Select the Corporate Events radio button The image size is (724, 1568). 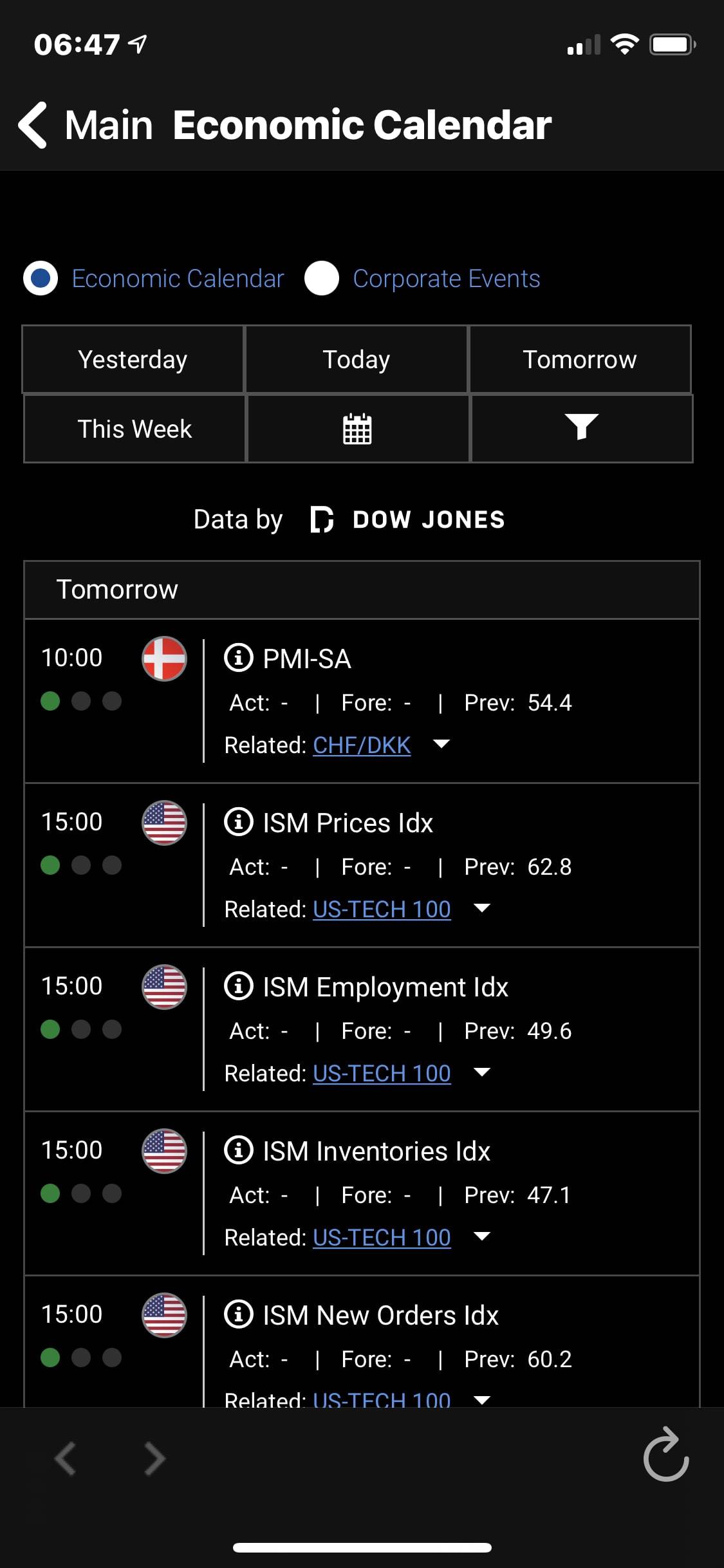coord(322,278)
